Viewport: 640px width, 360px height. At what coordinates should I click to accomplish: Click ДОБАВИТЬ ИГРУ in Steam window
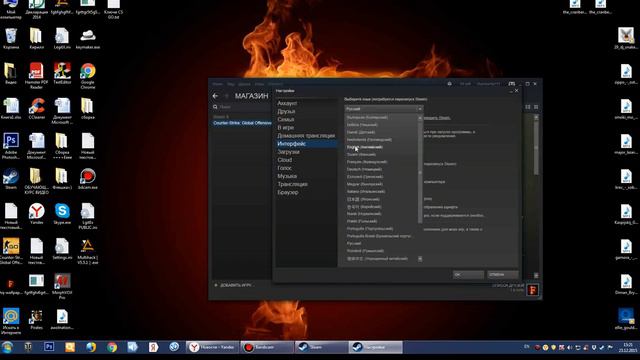(233, 285)
